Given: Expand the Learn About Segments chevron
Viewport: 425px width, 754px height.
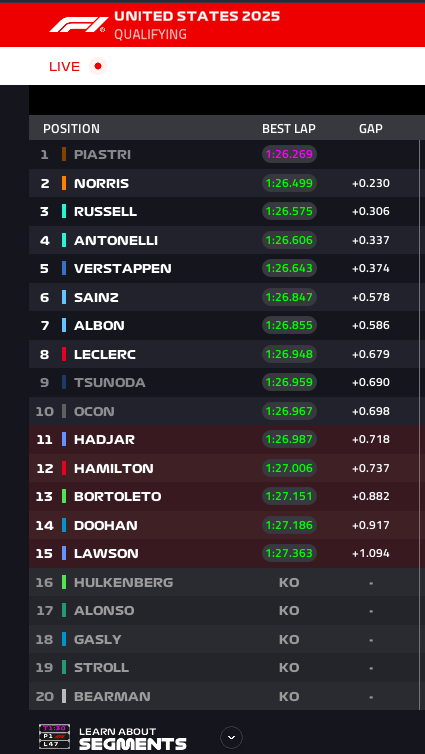Looking at the screenshot, I should point(231,737).
